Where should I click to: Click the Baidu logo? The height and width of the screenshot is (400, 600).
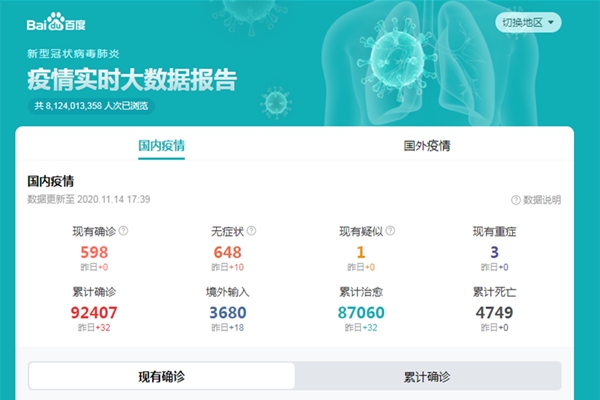(56, 22)
